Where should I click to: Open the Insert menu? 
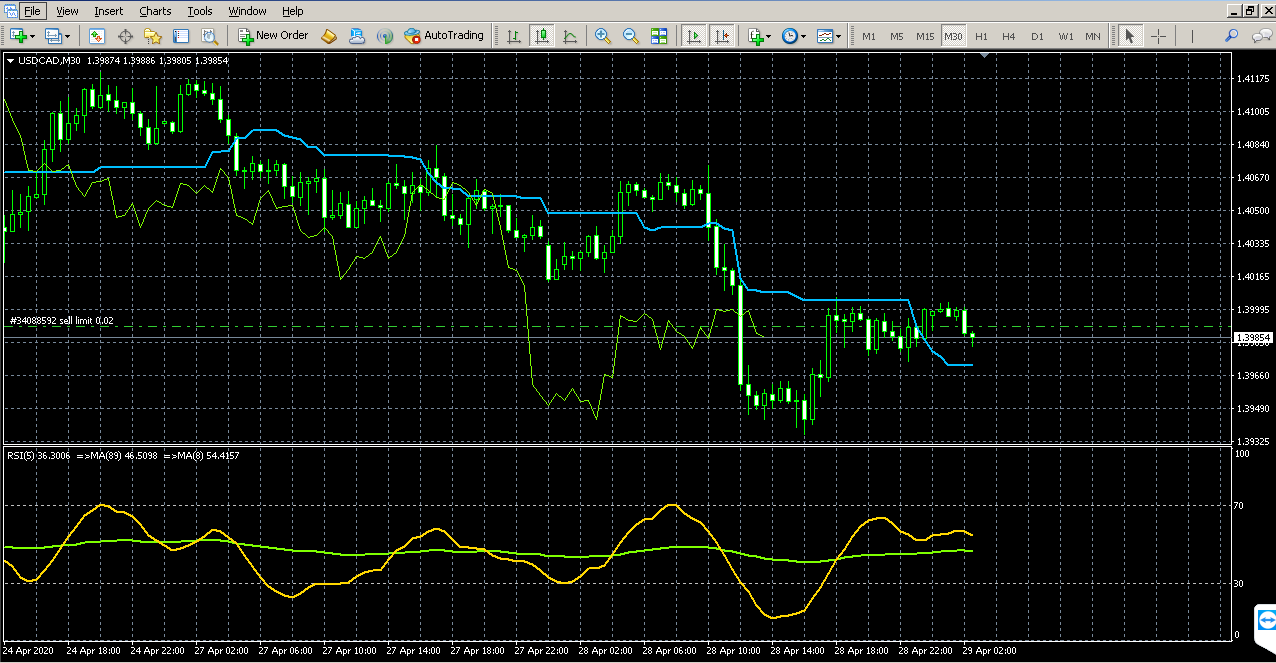[109, 11]
